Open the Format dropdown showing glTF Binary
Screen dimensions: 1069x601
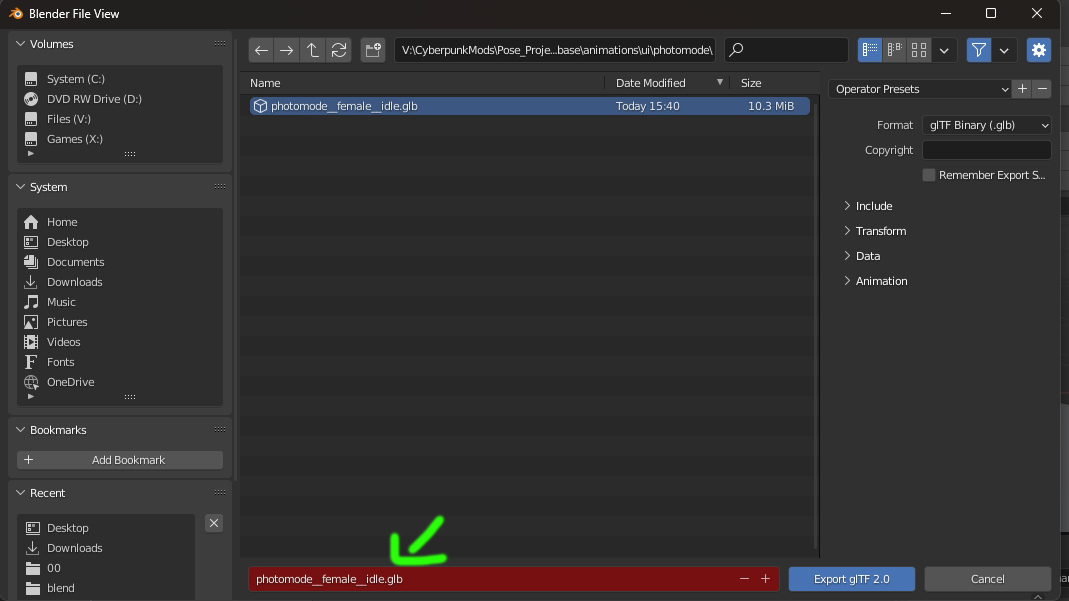(x=987, y=124)
